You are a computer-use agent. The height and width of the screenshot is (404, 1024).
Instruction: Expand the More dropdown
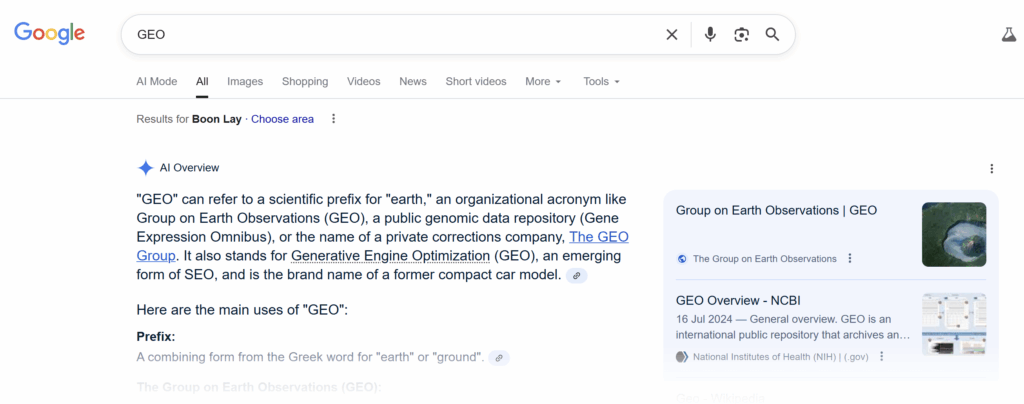[x=543, y=82]
